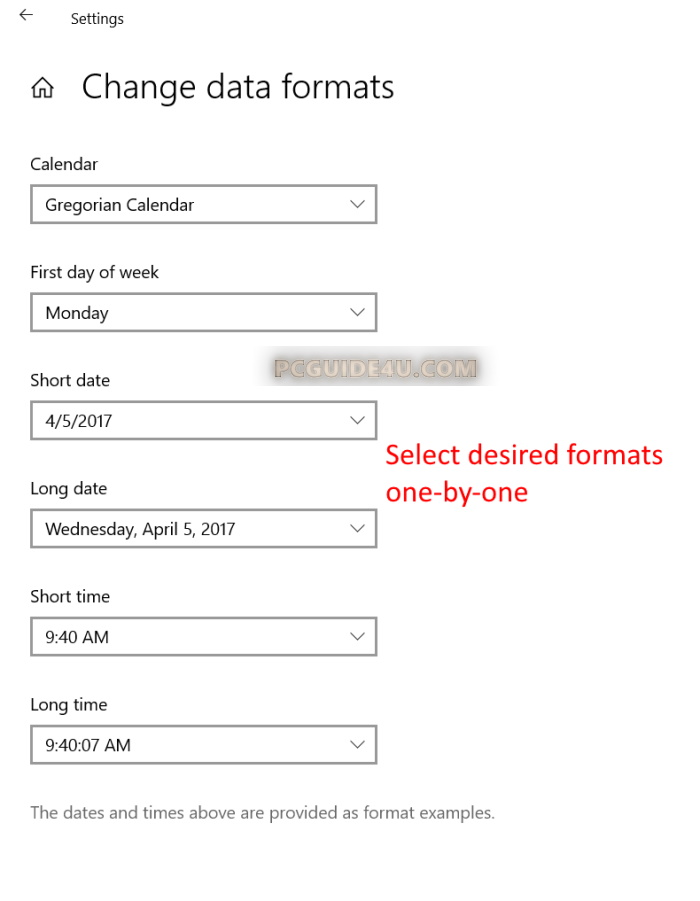Click the back arrow icon
This screenshot has height=901, width=700.
point(26,16)
